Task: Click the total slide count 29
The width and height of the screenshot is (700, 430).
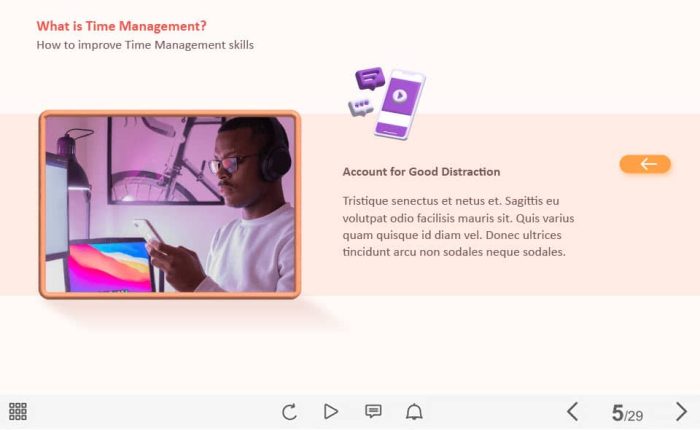Action: click(x=635, y=416)
